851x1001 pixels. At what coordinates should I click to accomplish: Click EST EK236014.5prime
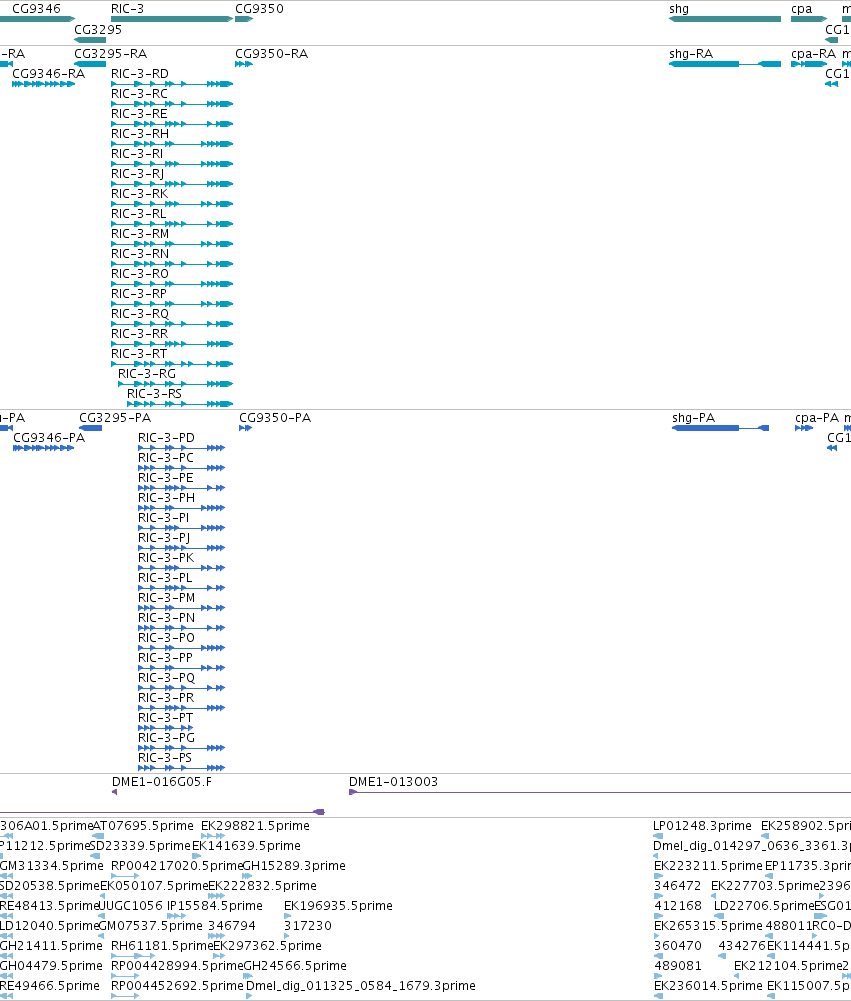pyautogui.click(x=658, y=996)
